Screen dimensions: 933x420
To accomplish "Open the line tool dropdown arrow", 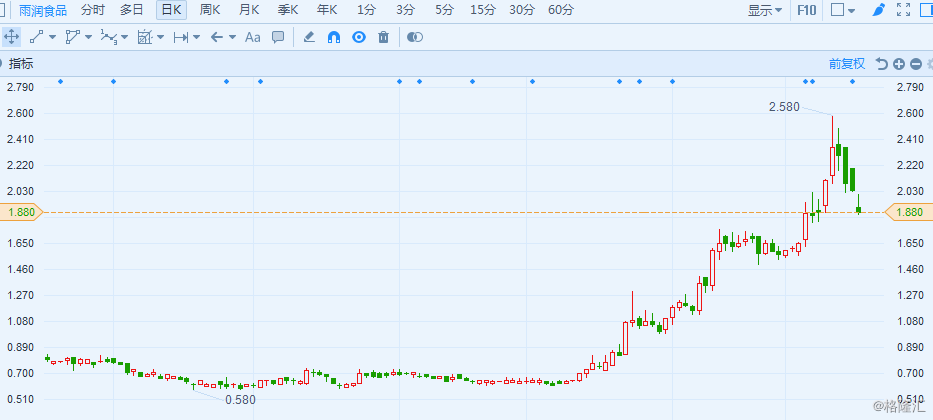I will (52, 37).
